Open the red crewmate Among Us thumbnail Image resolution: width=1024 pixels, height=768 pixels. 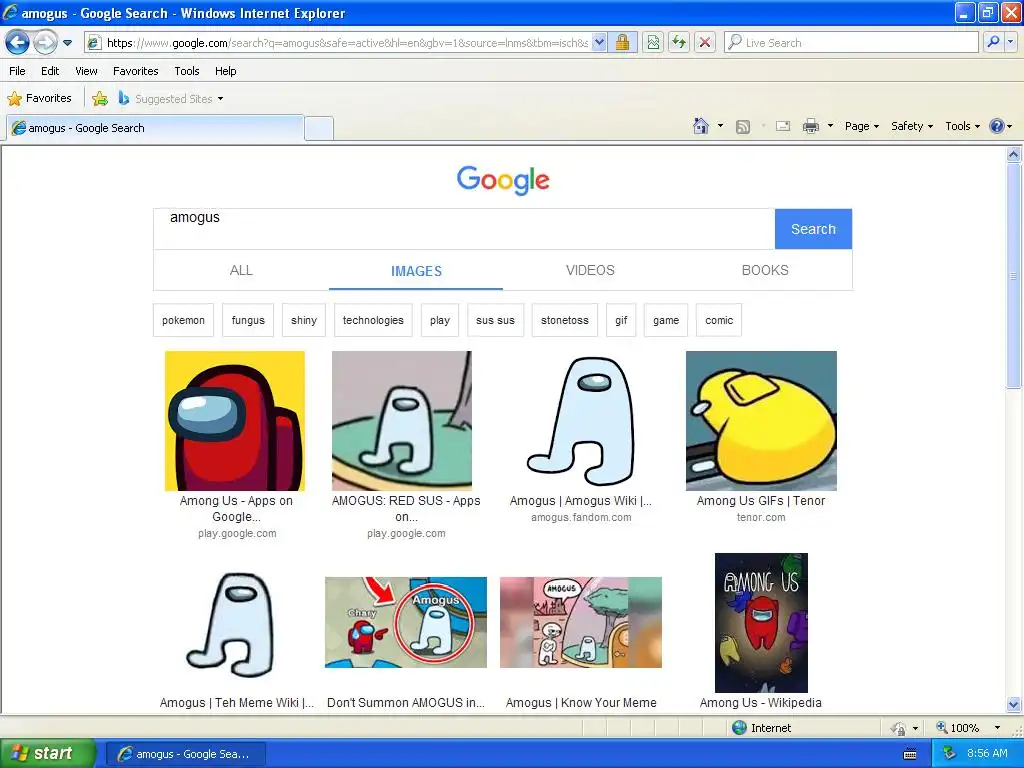pos(234,421)
